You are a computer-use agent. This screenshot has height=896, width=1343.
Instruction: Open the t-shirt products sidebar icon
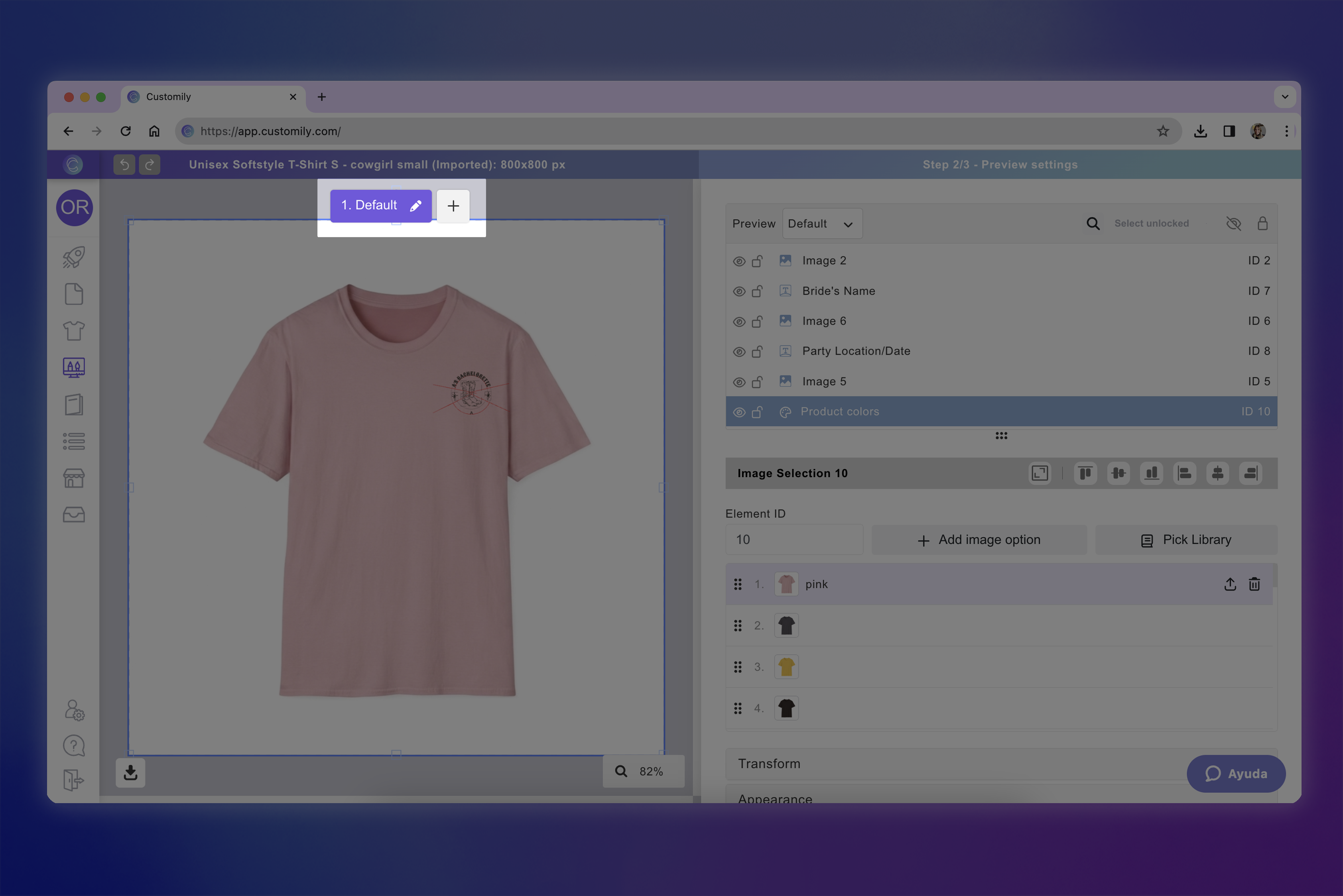tap(74, 331)
